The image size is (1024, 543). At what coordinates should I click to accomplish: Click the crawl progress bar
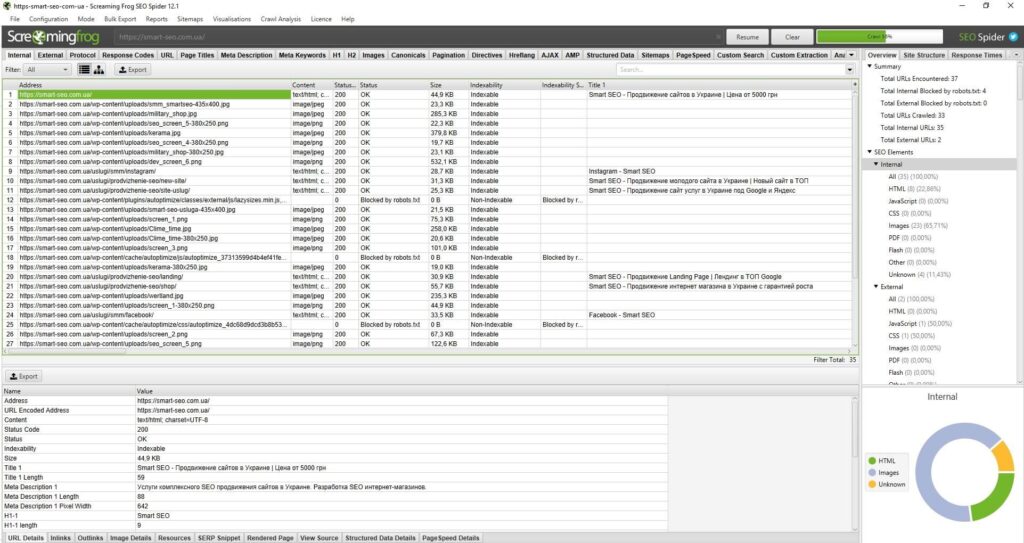(x=879, y=37)
